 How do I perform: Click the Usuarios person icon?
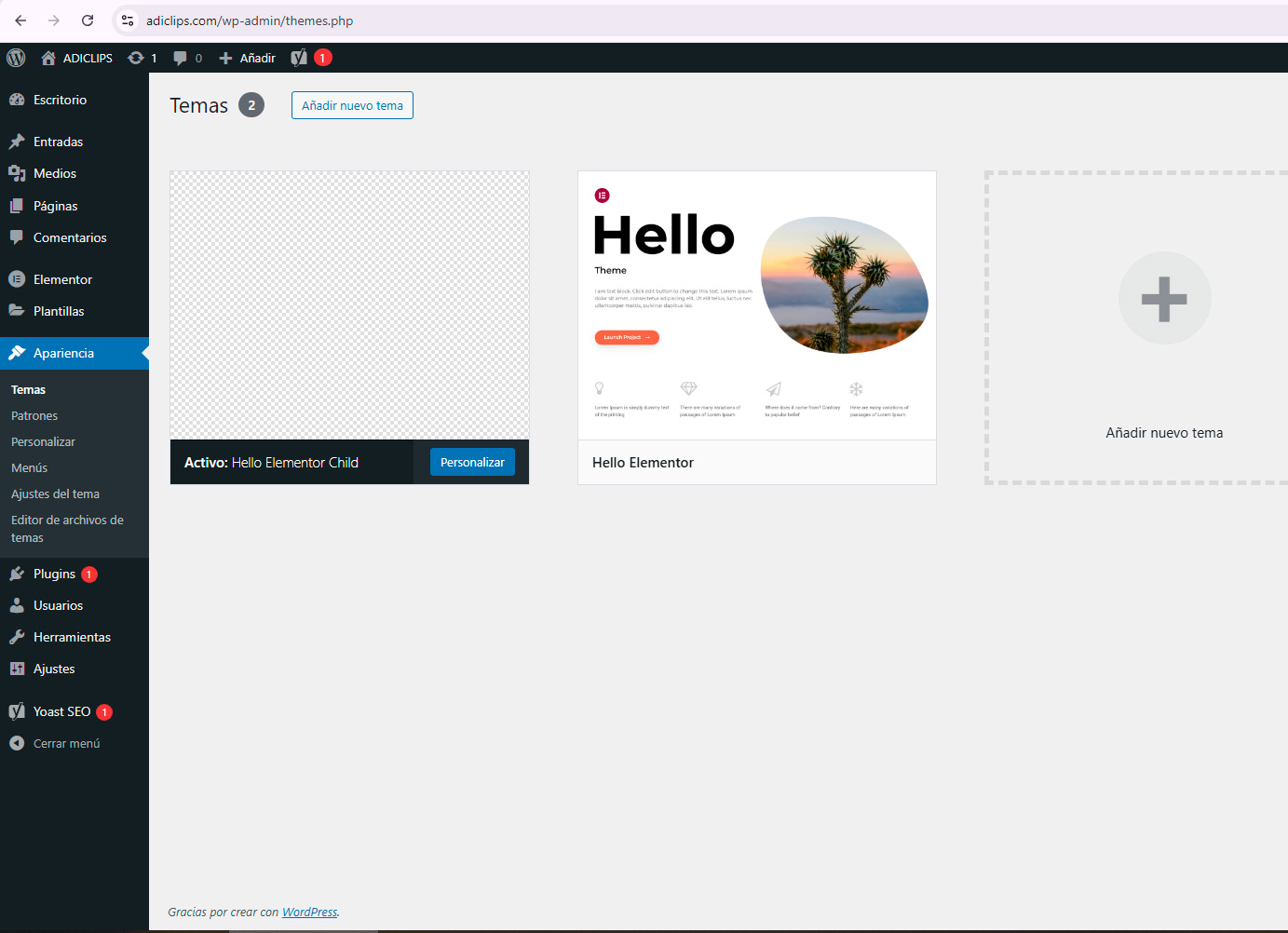click(17, 605)
